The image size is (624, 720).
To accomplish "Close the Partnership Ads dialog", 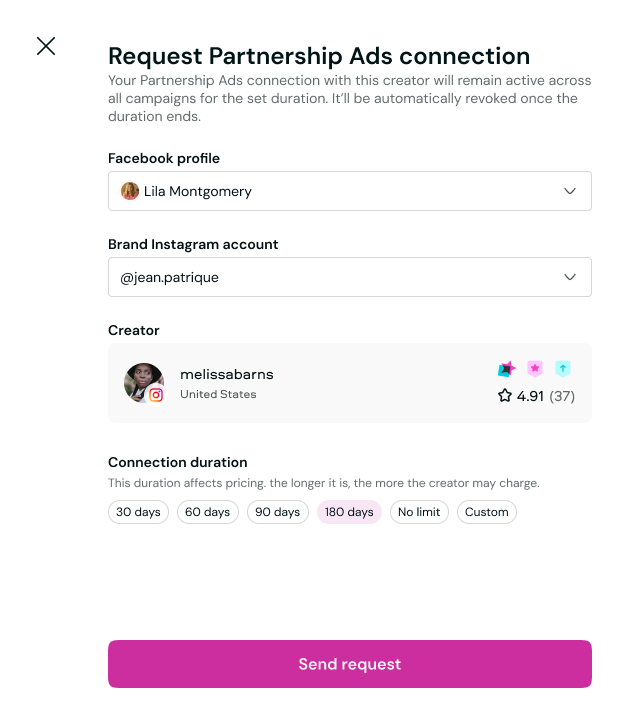I will 46,46.
